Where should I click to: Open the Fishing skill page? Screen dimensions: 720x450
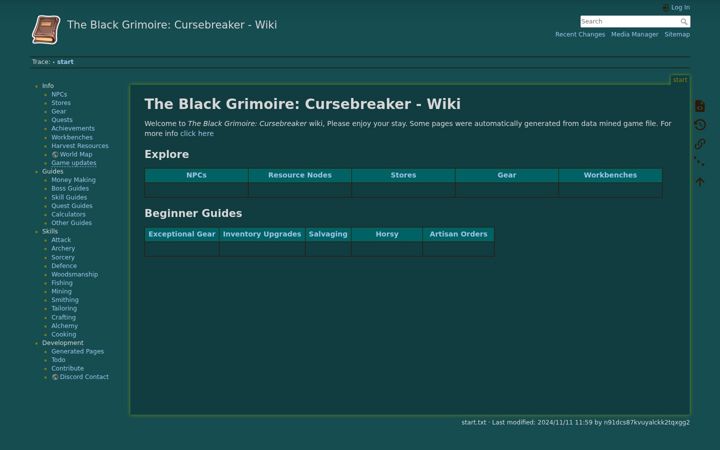62,283
